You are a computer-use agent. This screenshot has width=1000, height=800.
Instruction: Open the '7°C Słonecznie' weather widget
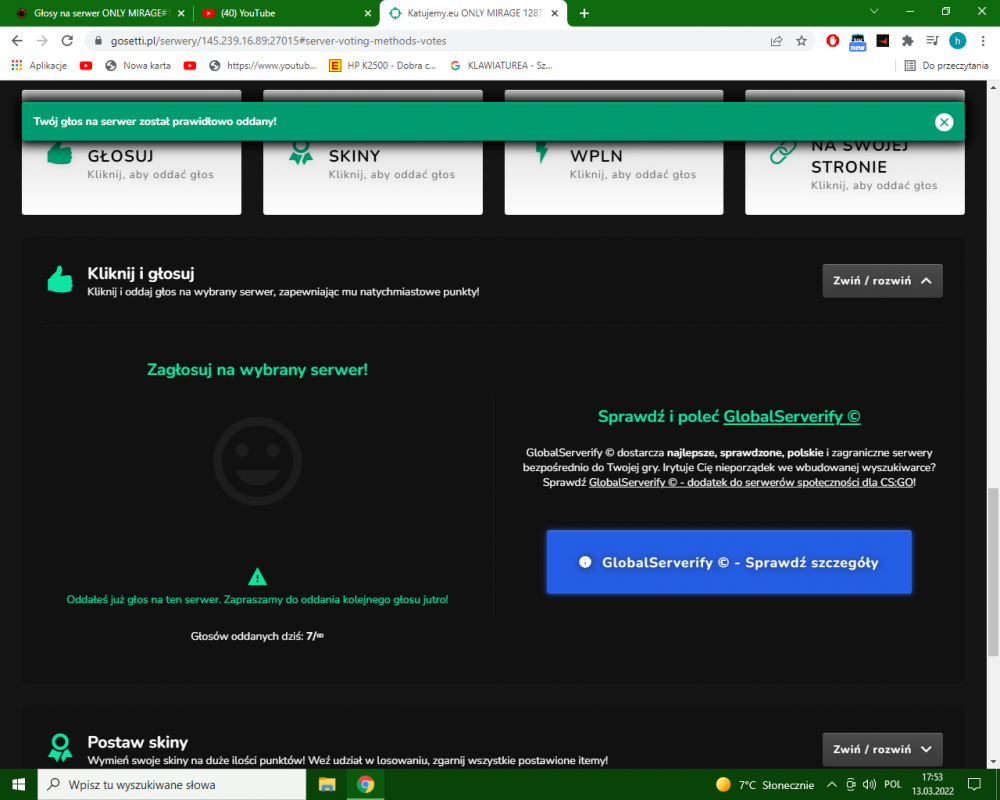tap(765, 785)
